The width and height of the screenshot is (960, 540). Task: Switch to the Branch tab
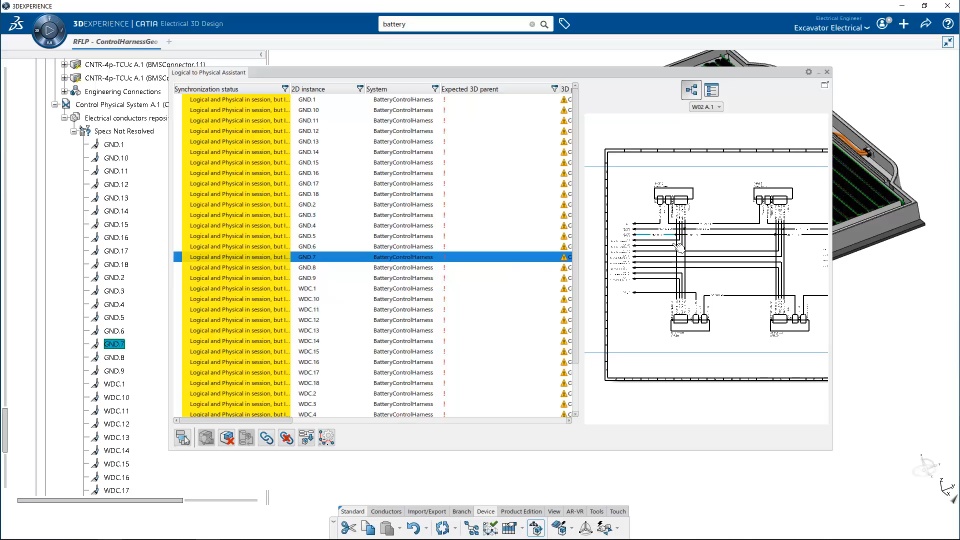coord(462,511)
